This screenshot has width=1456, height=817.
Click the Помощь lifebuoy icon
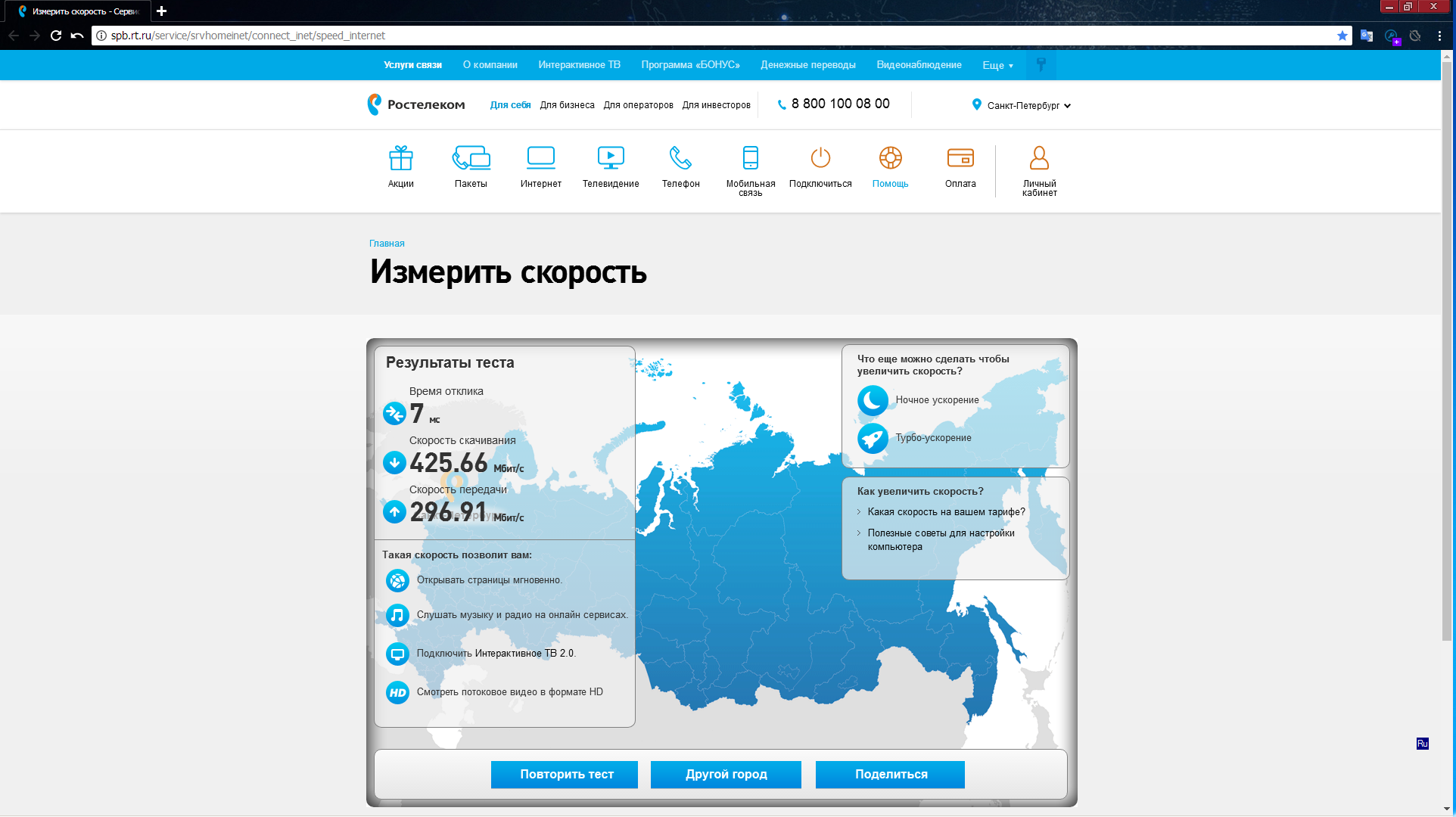pos(890,159)
